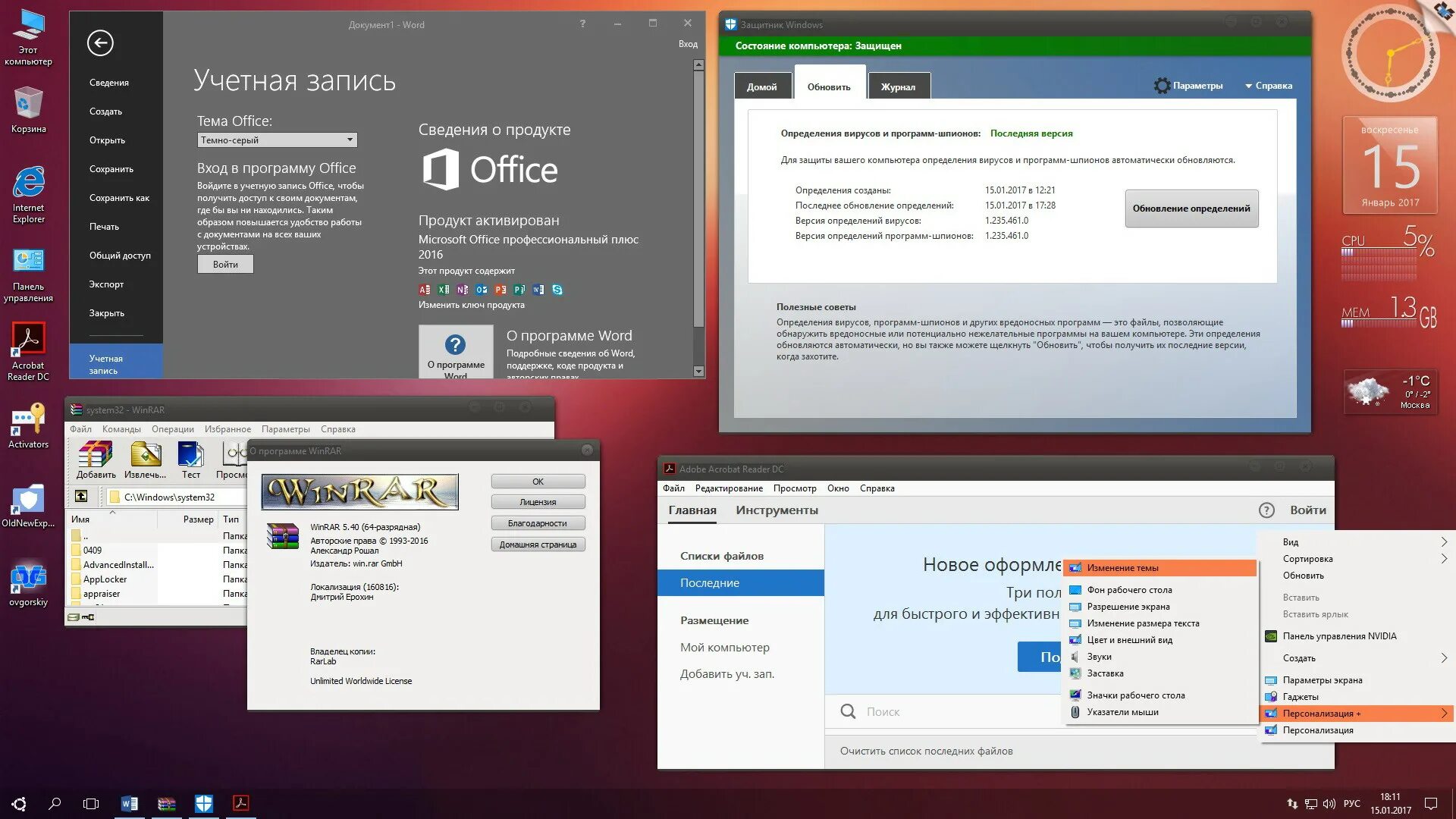Select Screen resolution in submenu
The width and height of the screenshot is (1456, 819).
pos(1160,607)
